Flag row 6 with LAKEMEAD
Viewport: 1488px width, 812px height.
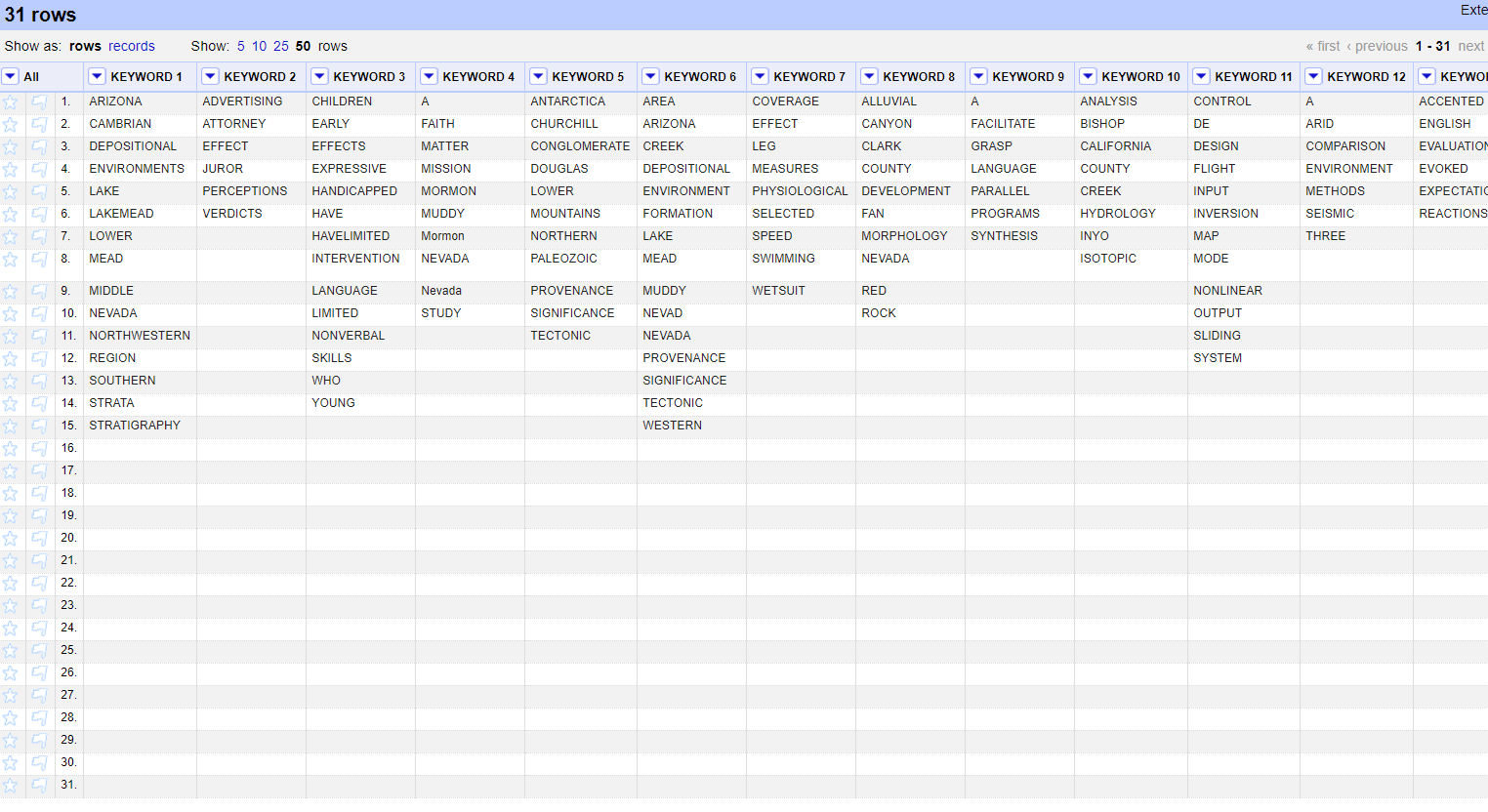coord(39,214)
